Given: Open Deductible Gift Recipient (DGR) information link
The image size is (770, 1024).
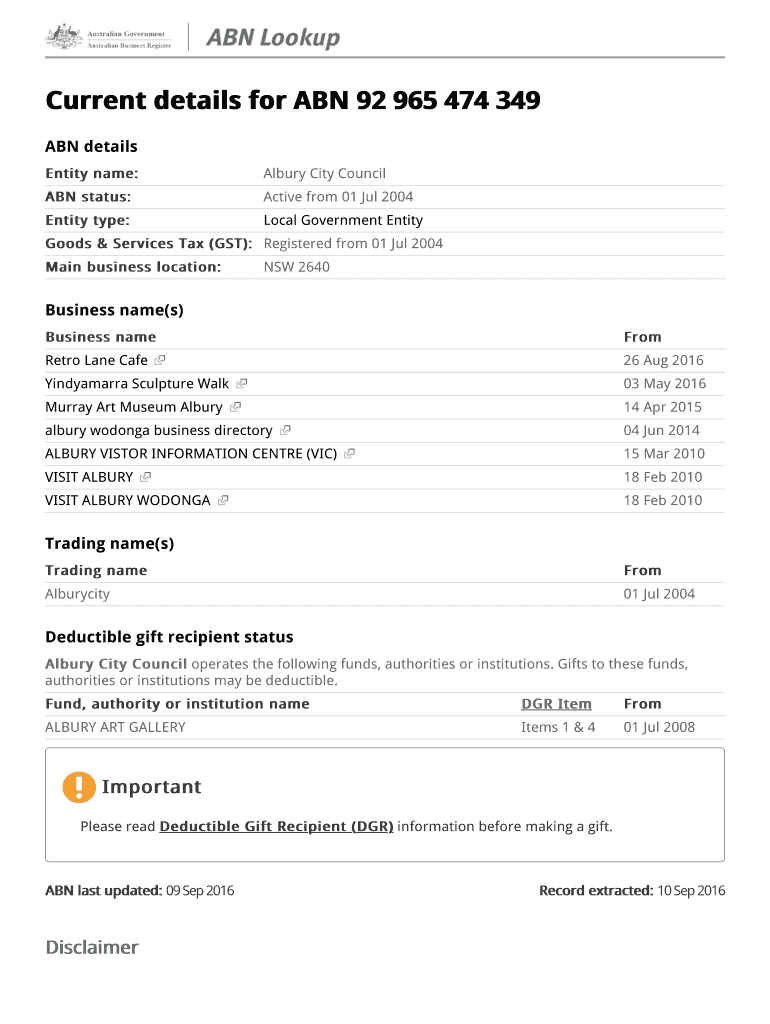Looking at the screenshot, I should pos(276,827).
